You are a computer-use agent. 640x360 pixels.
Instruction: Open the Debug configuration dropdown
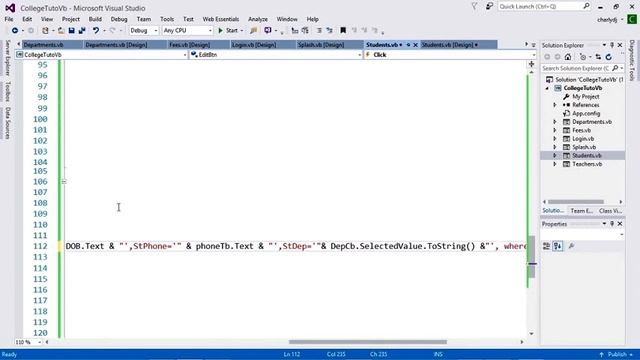[x=144, y=31]
